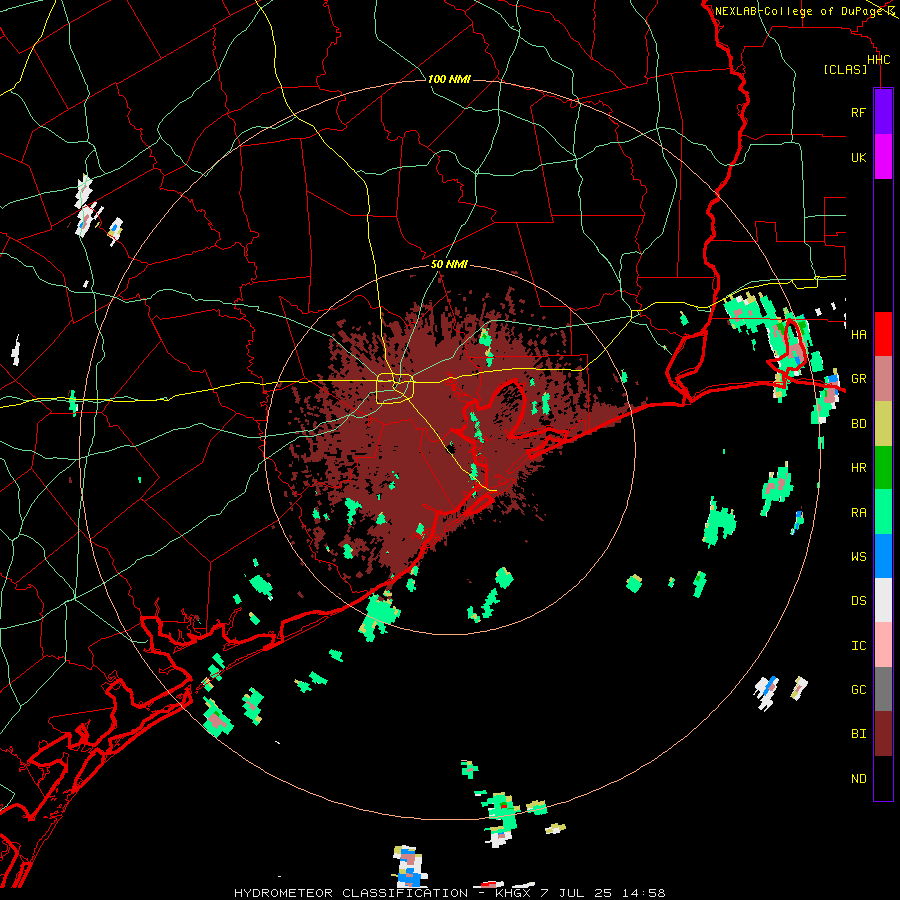Image resolution: width=900 pixels, height=900 pixels.
Task: Click the DS legend label
Action: pyautogui.click(x=858, y=601)
